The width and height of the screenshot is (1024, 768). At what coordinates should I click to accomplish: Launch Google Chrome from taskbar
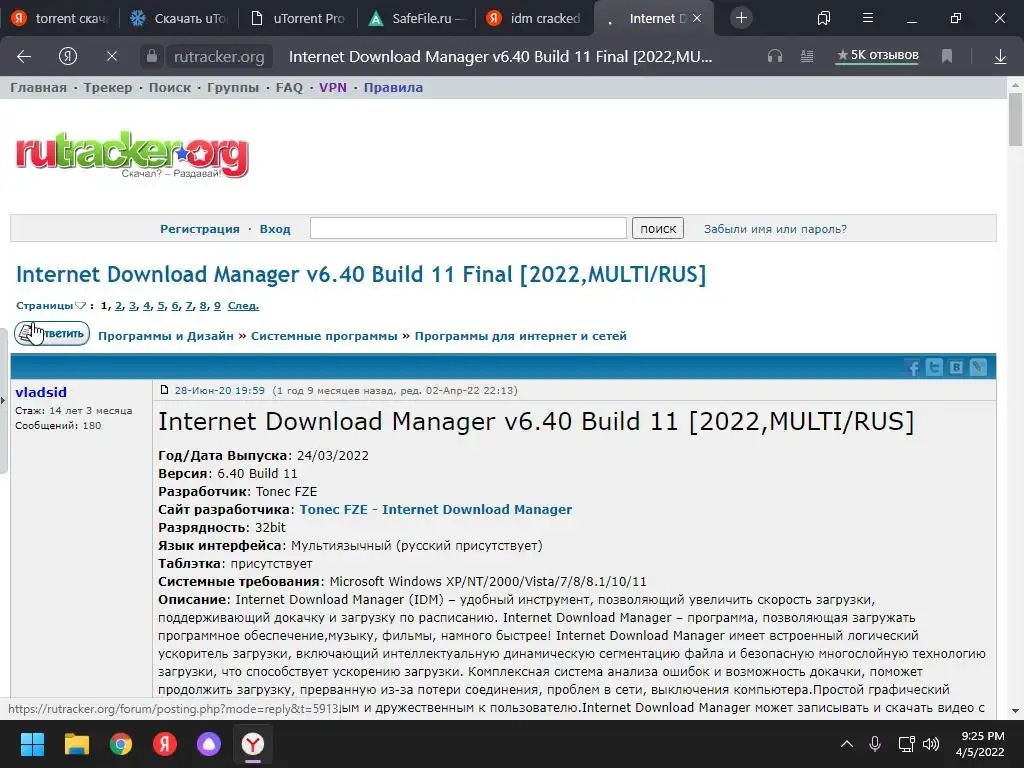pos(121,744)
